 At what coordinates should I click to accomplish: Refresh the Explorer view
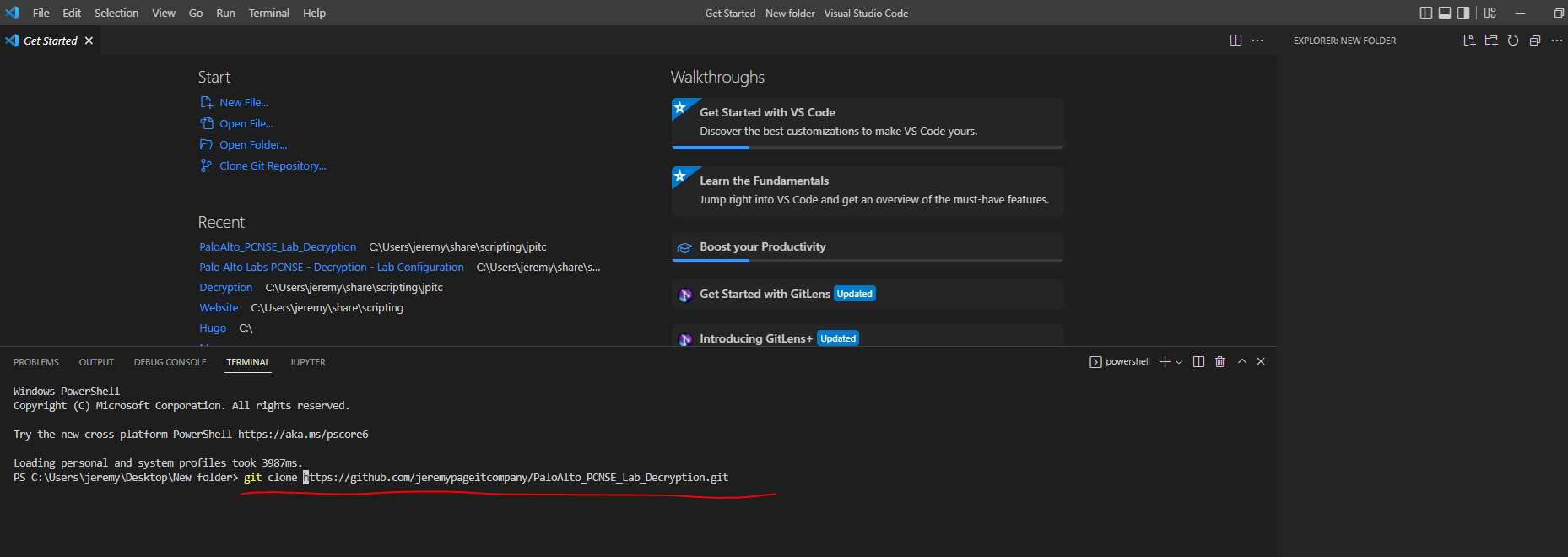click(x=1513, y=41)
